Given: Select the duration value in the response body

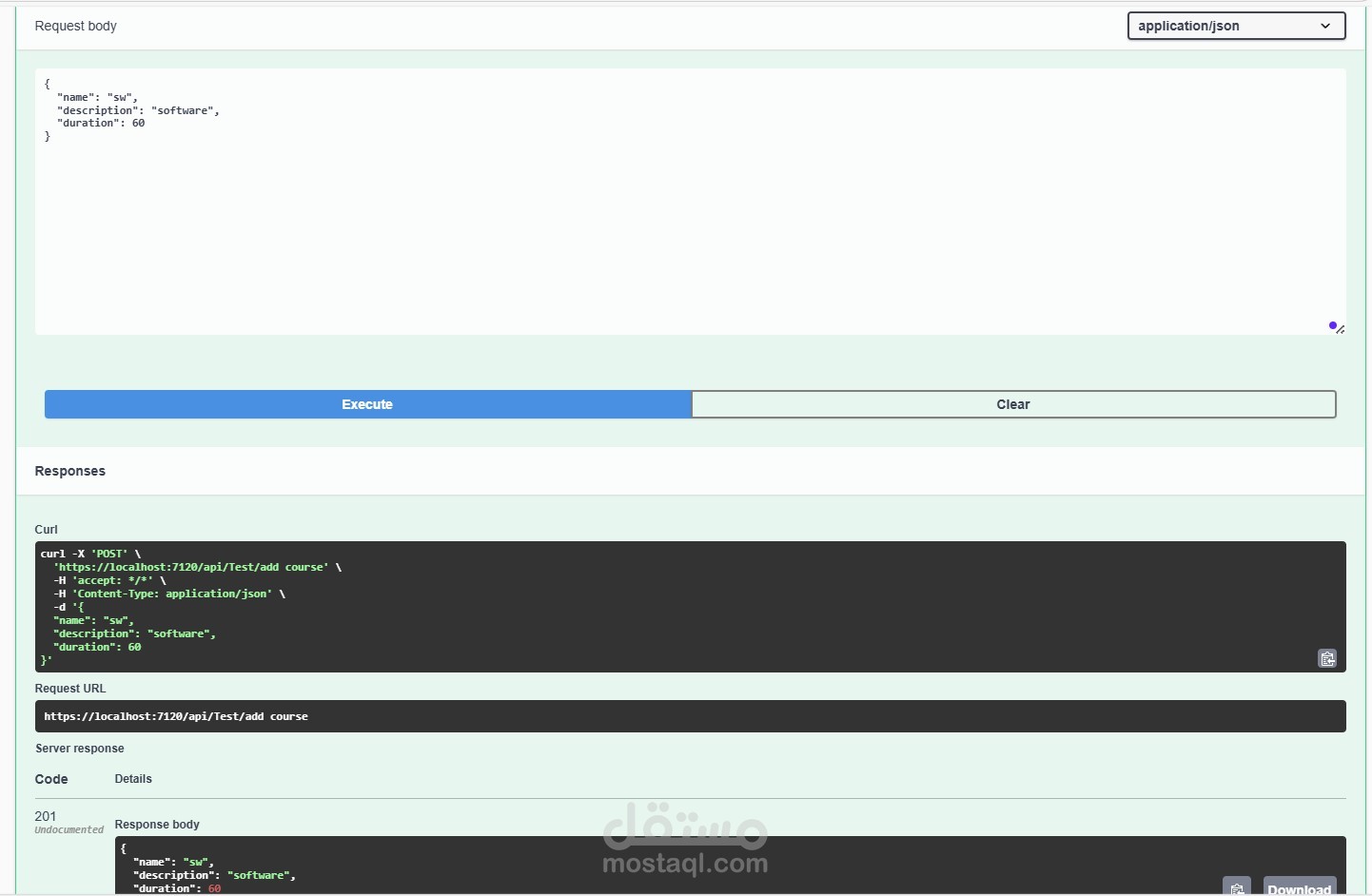Looking at the screenshot, I should (216, 888).
